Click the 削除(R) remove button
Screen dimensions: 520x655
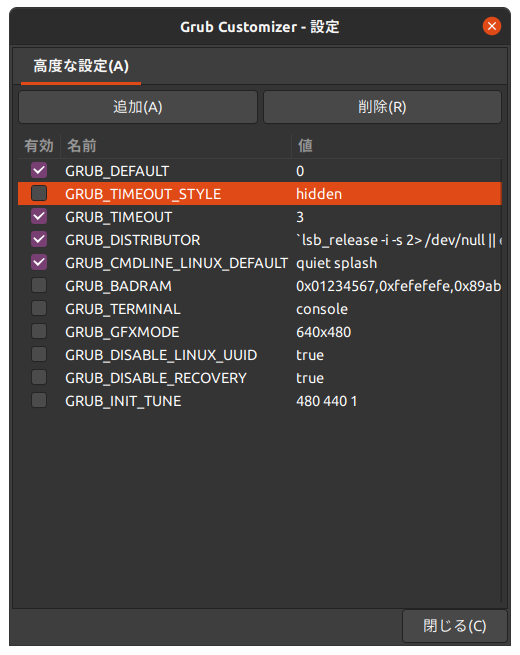382,107
